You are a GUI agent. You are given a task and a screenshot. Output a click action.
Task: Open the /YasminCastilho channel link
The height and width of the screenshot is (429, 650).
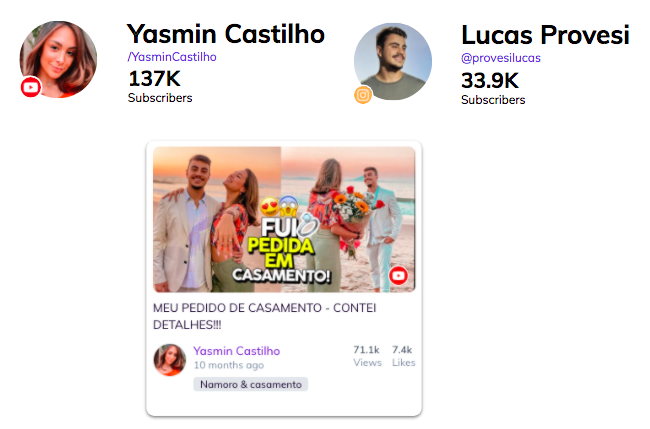(172, 57)
